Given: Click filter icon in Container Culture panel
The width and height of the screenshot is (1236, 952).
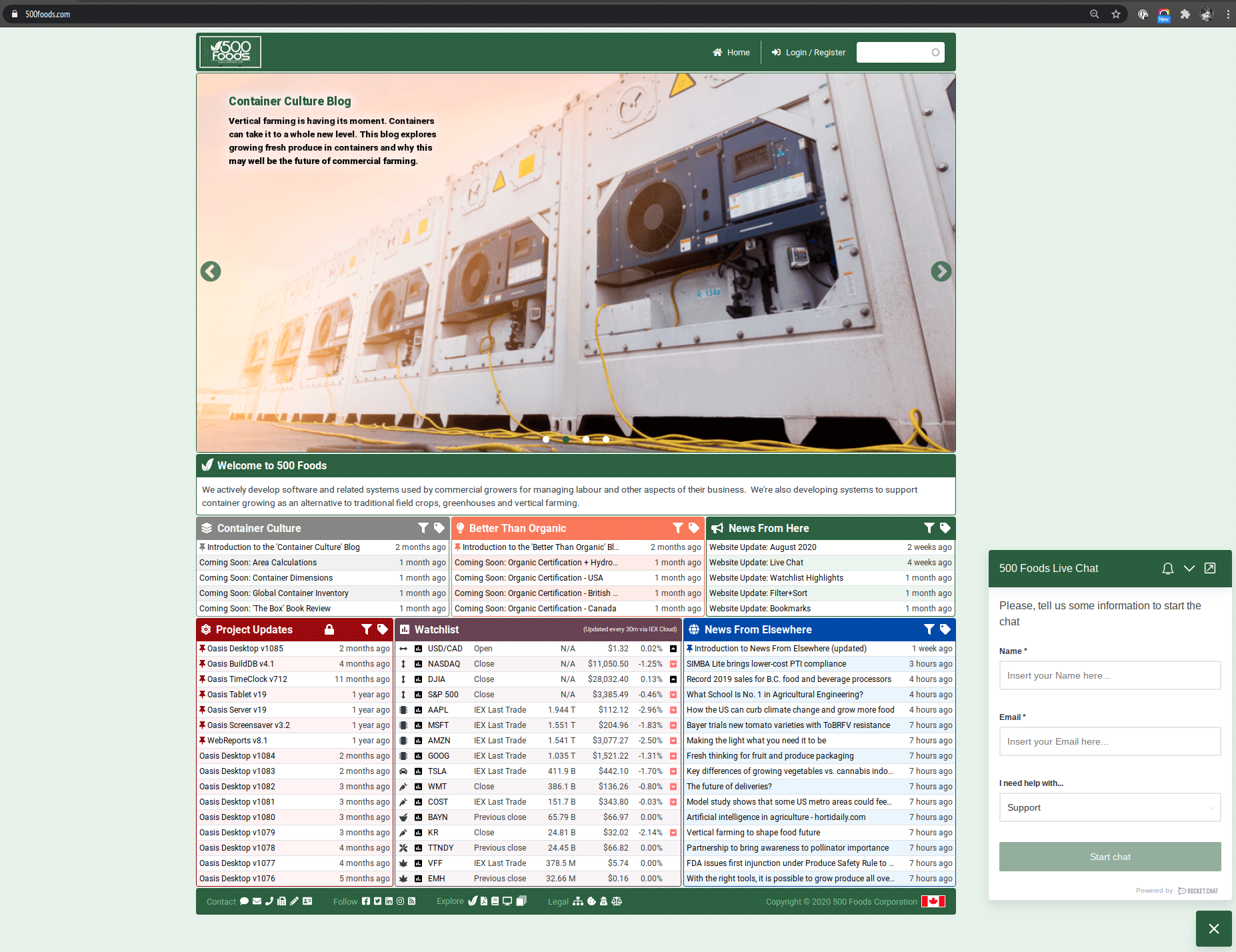Looking at the screenshot, I should click(x=423, y=528).
